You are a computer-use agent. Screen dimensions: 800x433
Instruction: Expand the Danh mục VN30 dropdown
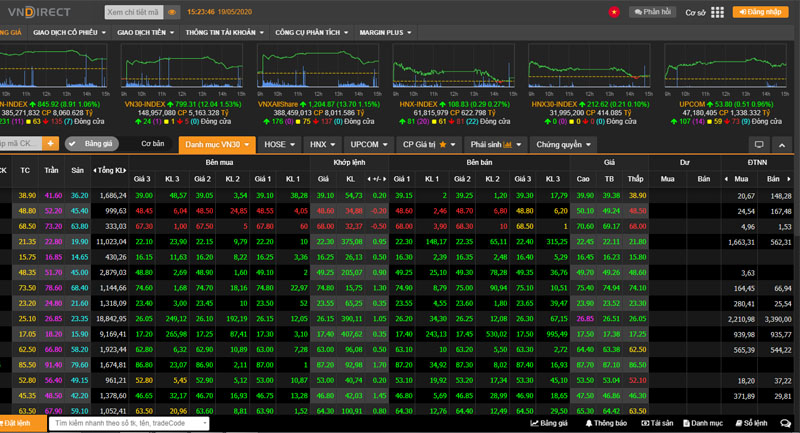217,145
